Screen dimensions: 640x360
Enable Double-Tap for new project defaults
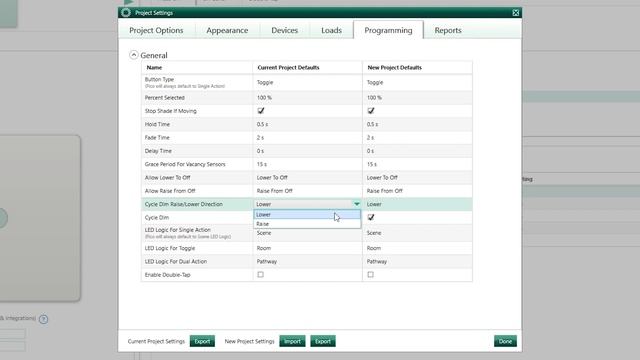(x=370, y=275)
